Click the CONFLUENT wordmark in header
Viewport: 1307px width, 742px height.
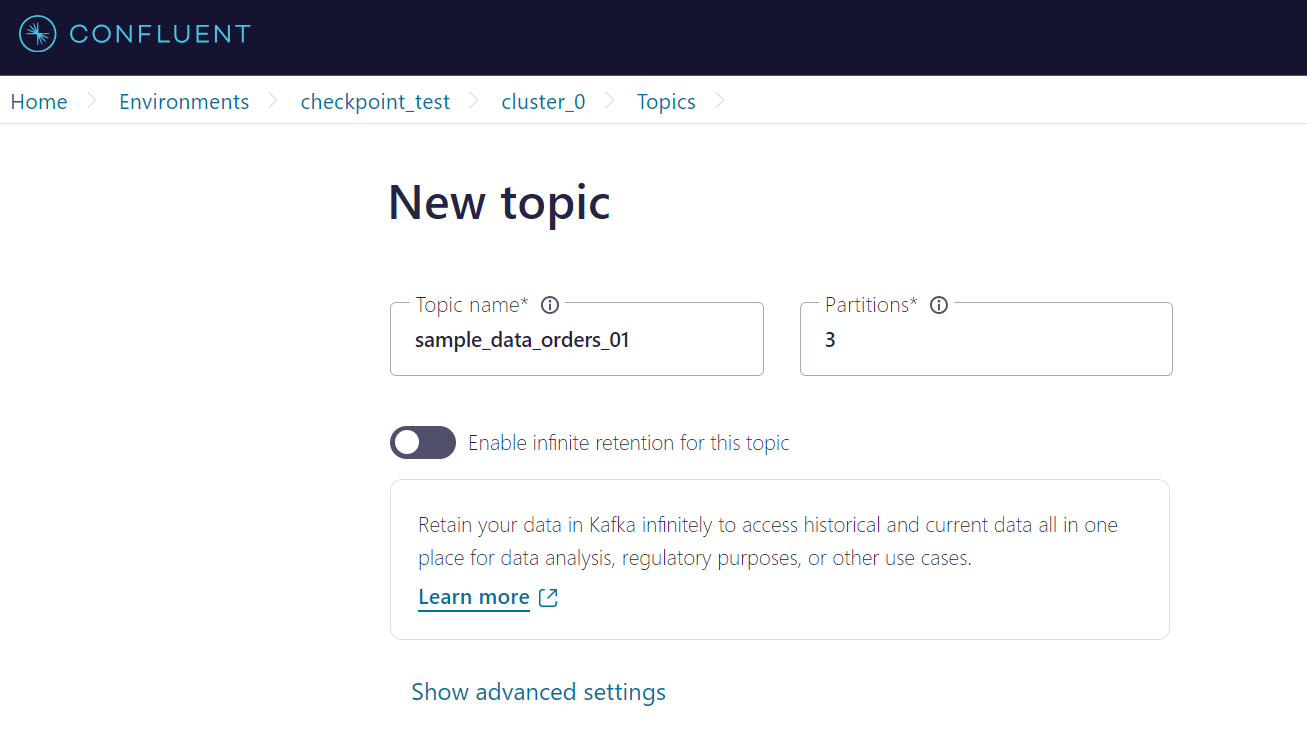pos(160,34)
